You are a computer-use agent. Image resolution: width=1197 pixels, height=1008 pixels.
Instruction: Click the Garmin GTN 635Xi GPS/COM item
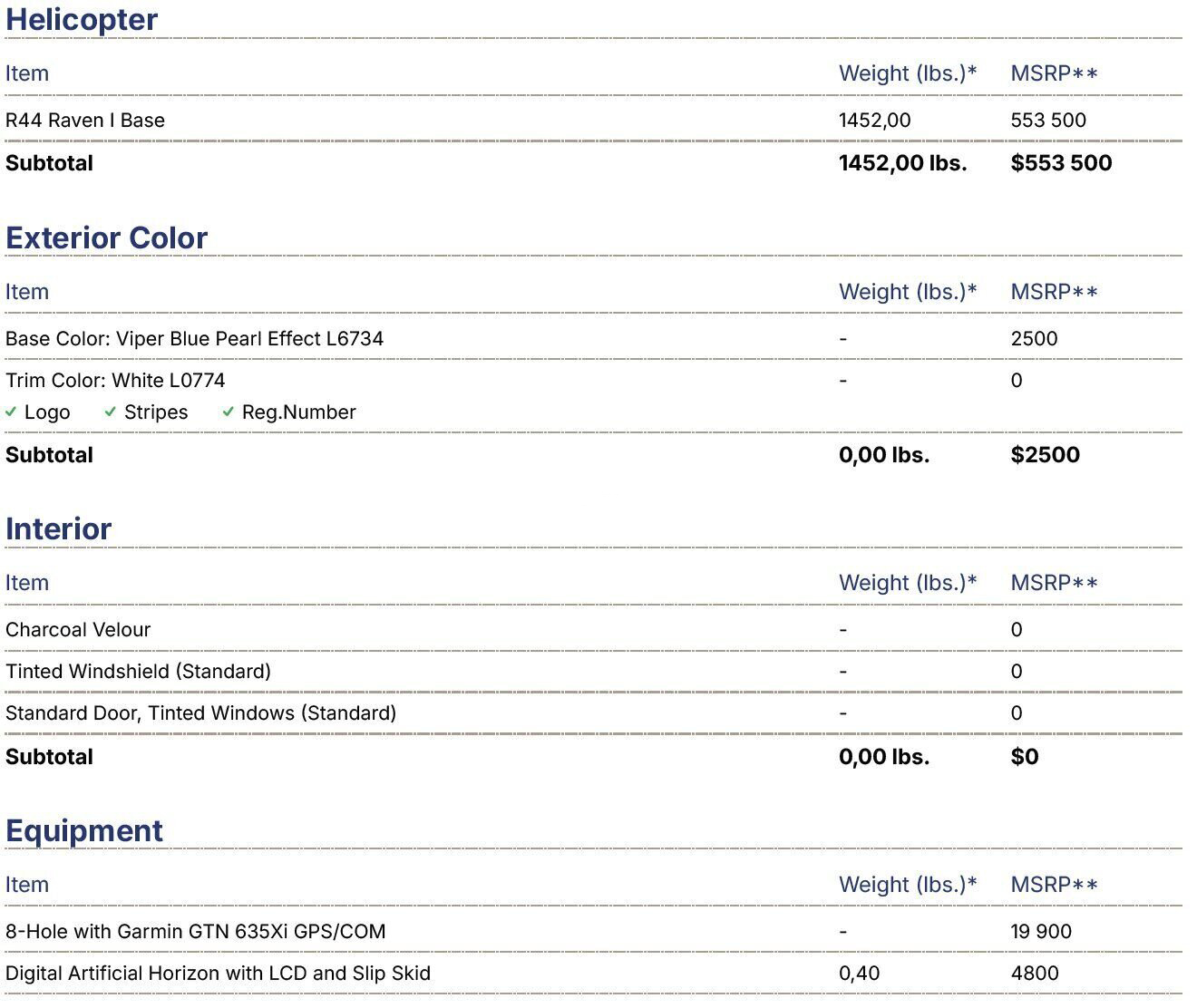point(195,932)
